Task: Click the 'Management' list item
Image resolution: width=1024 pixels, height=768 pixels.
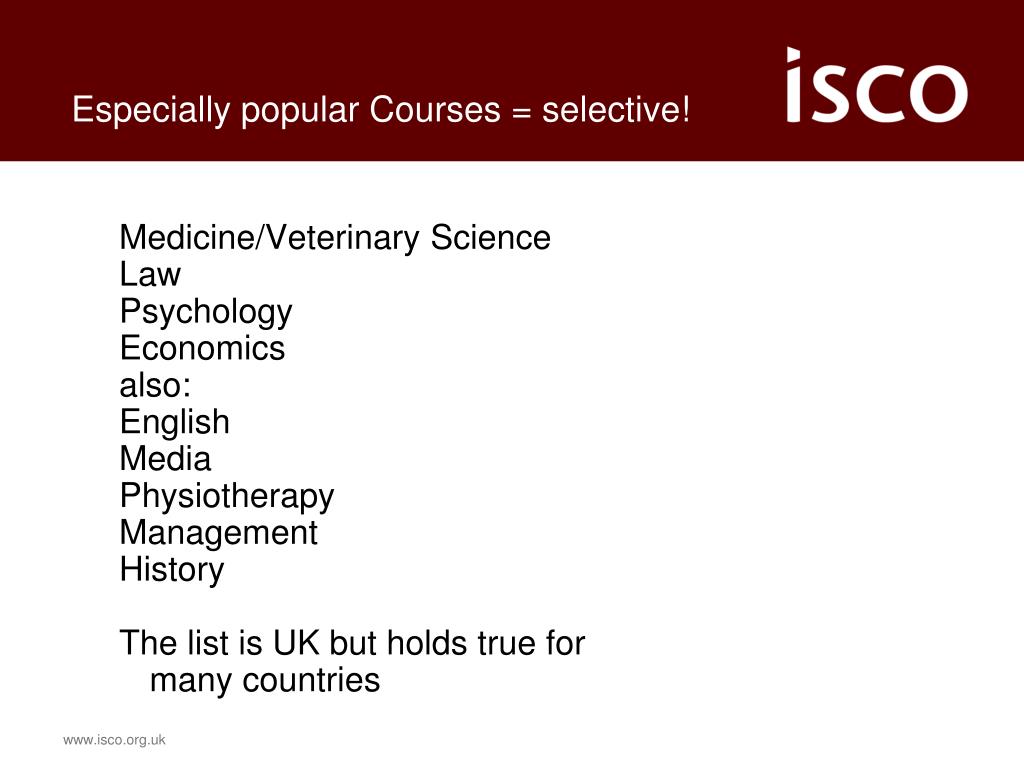Action: 218,533
